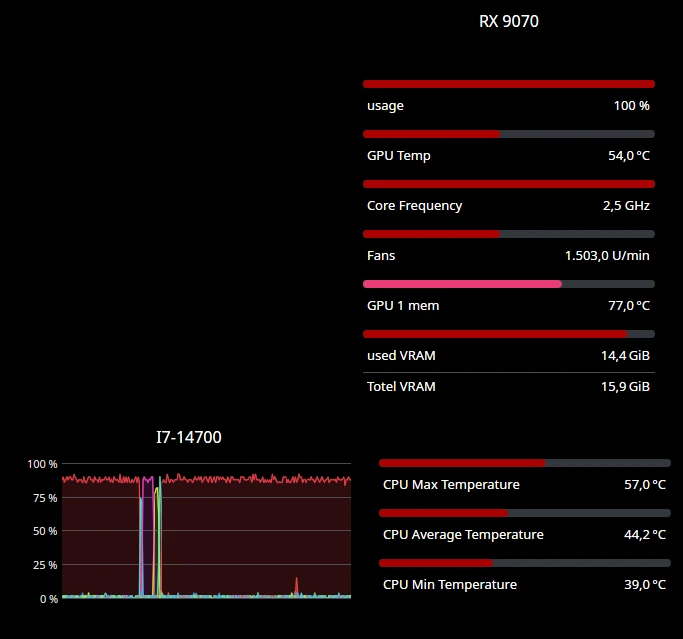This screenshot has height=639, width=683.
Task: Select the 'Fans' label
Action: (x=381, y=255)
